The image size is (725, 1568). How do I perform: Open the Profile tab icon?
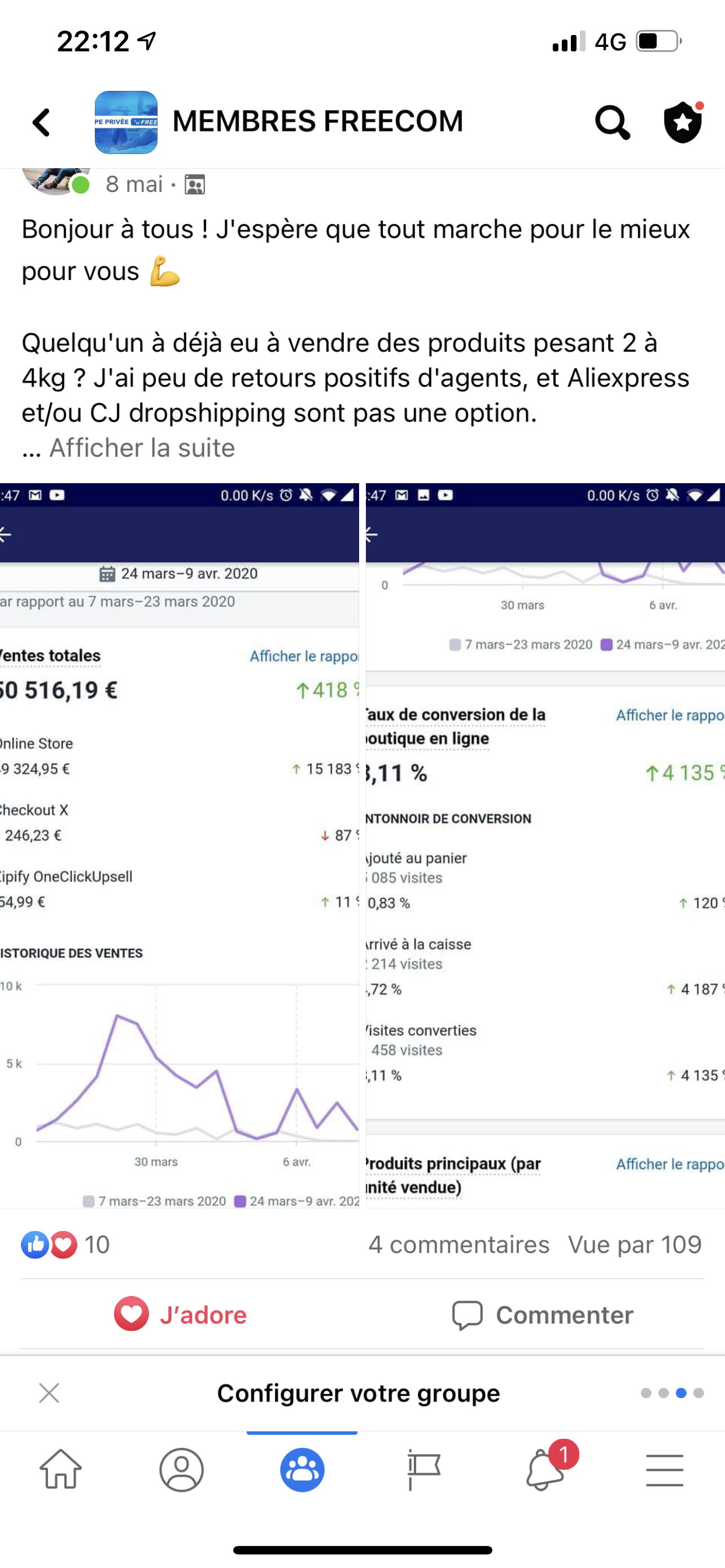pos(181,1470)
